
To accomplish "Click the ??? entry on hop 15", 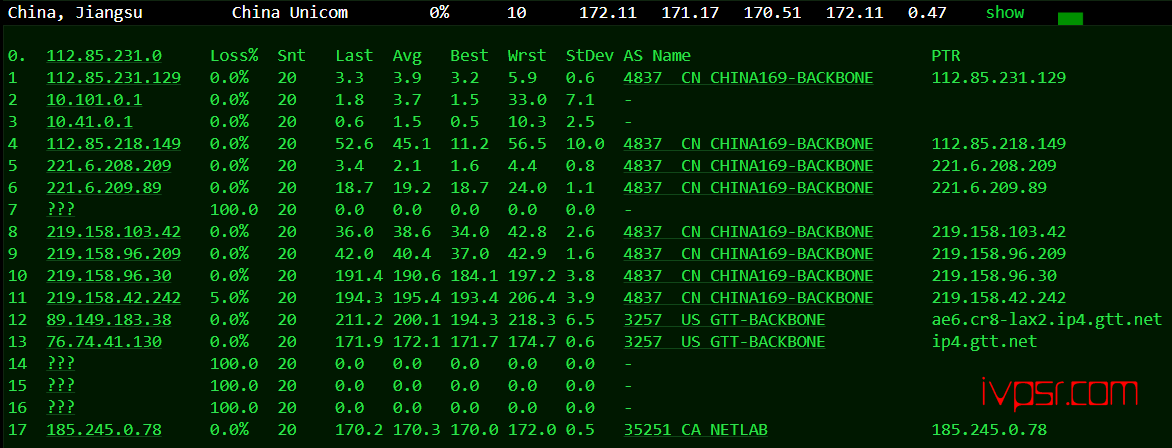I will tap(61, 387).
